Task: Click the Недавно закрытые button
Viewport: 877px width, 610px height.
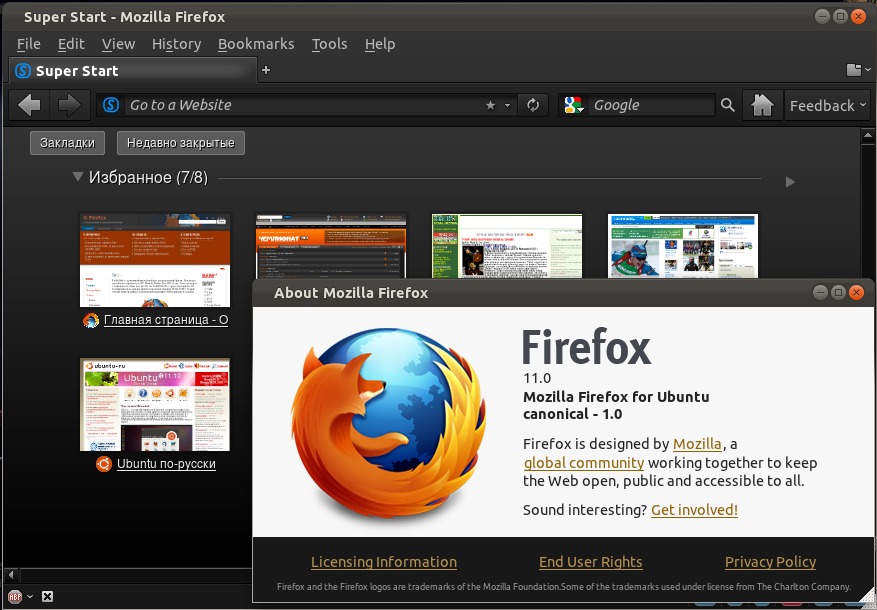Action: pos(181,143)
